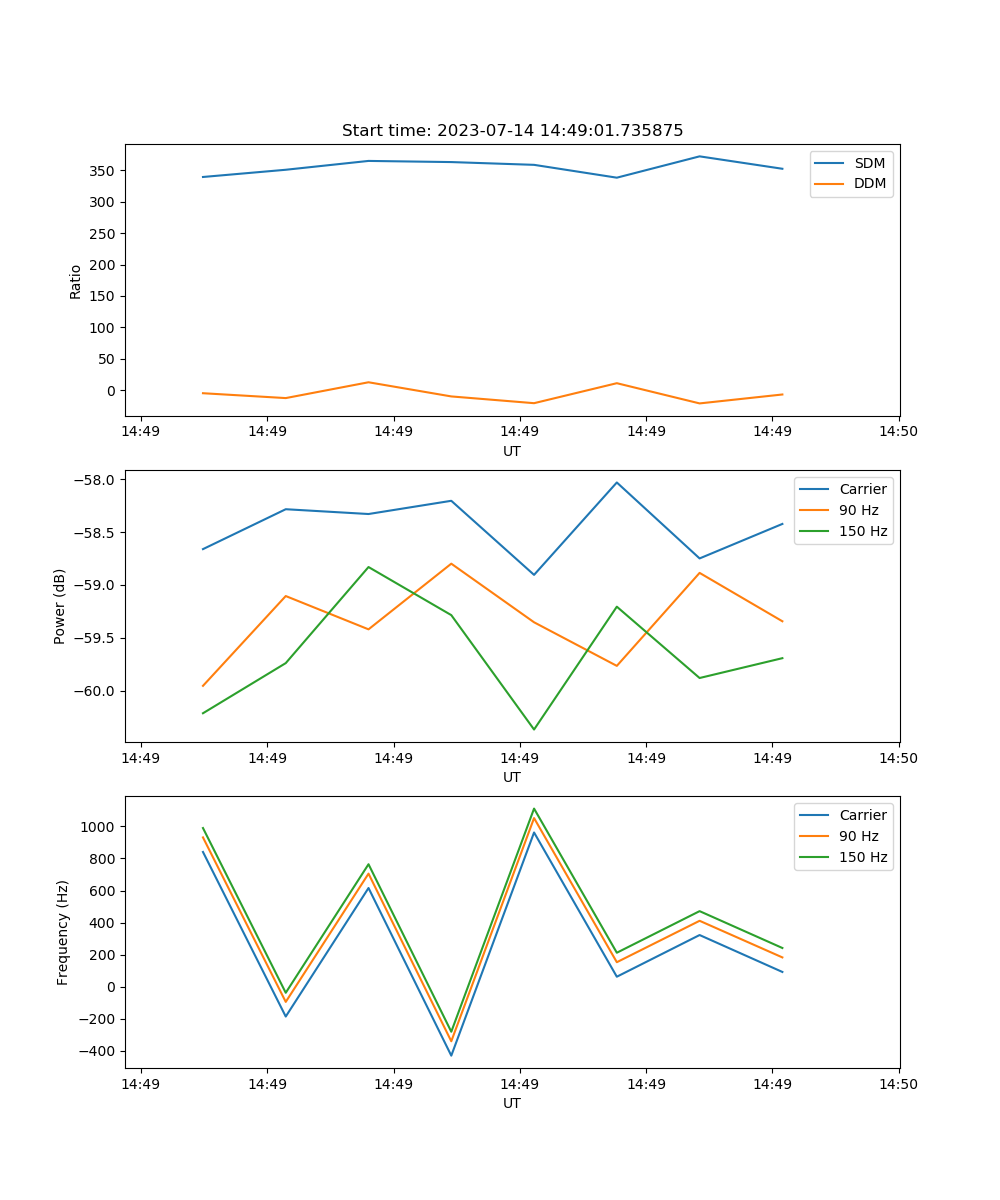Click 90 Hz legend label in Frequency plot
This screenshot has height=1200, width=1000.
tap(859, 836)
